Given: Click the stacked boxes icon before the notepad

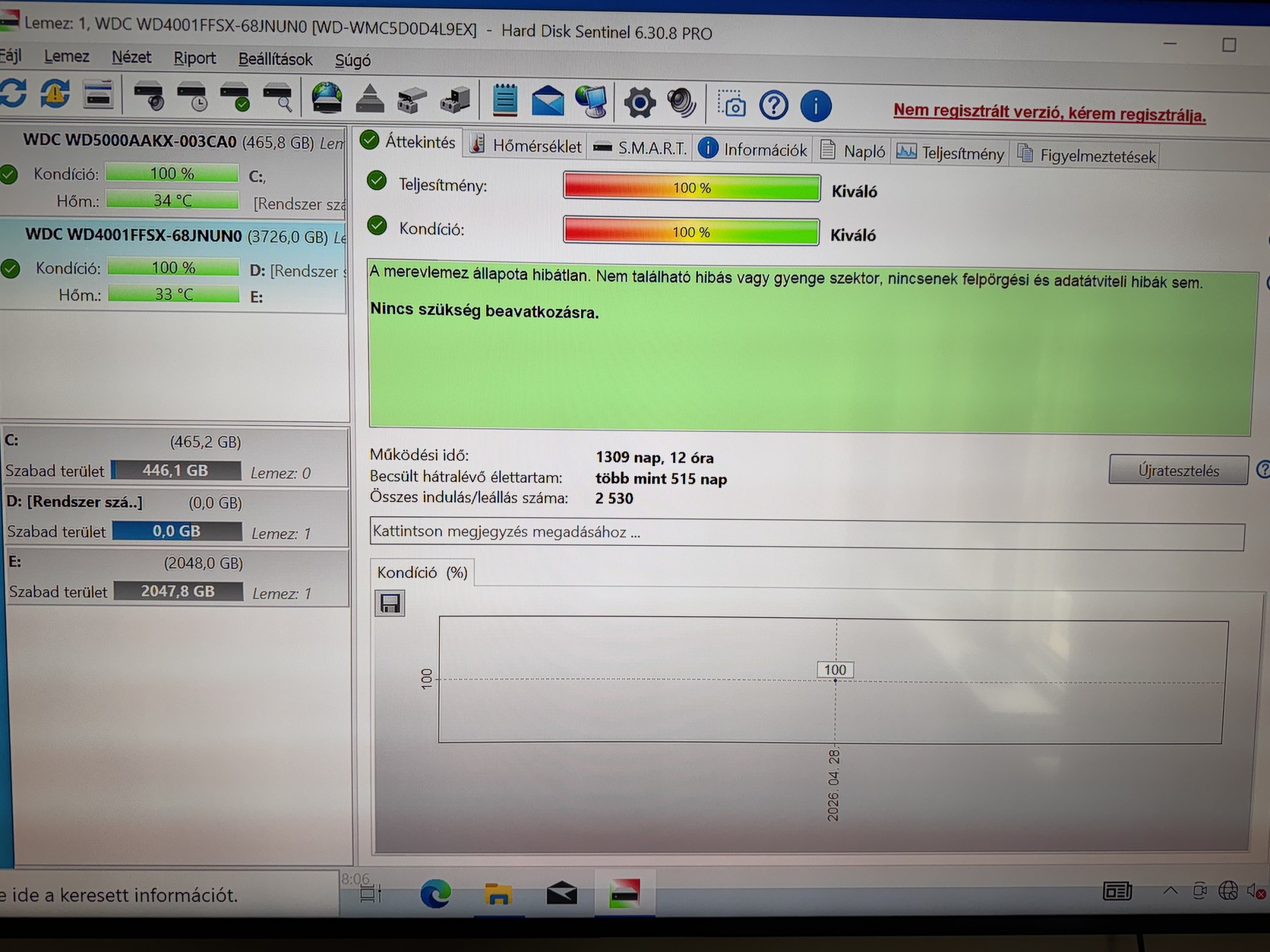Looking at the screenshot, I should coord(455,100).
